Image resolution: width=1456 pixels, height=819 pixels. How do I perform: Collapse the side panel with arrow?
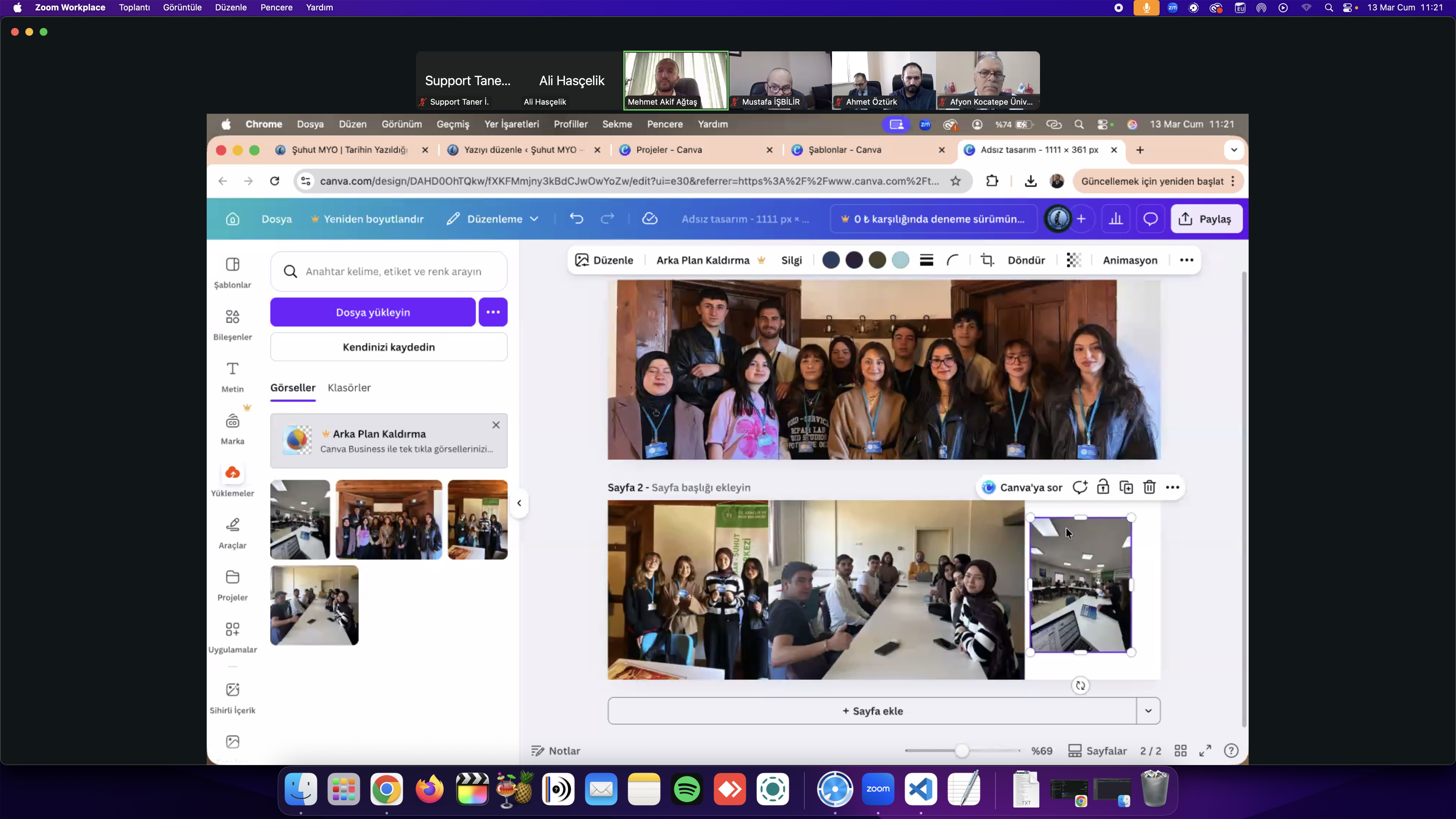coord(519,503)
